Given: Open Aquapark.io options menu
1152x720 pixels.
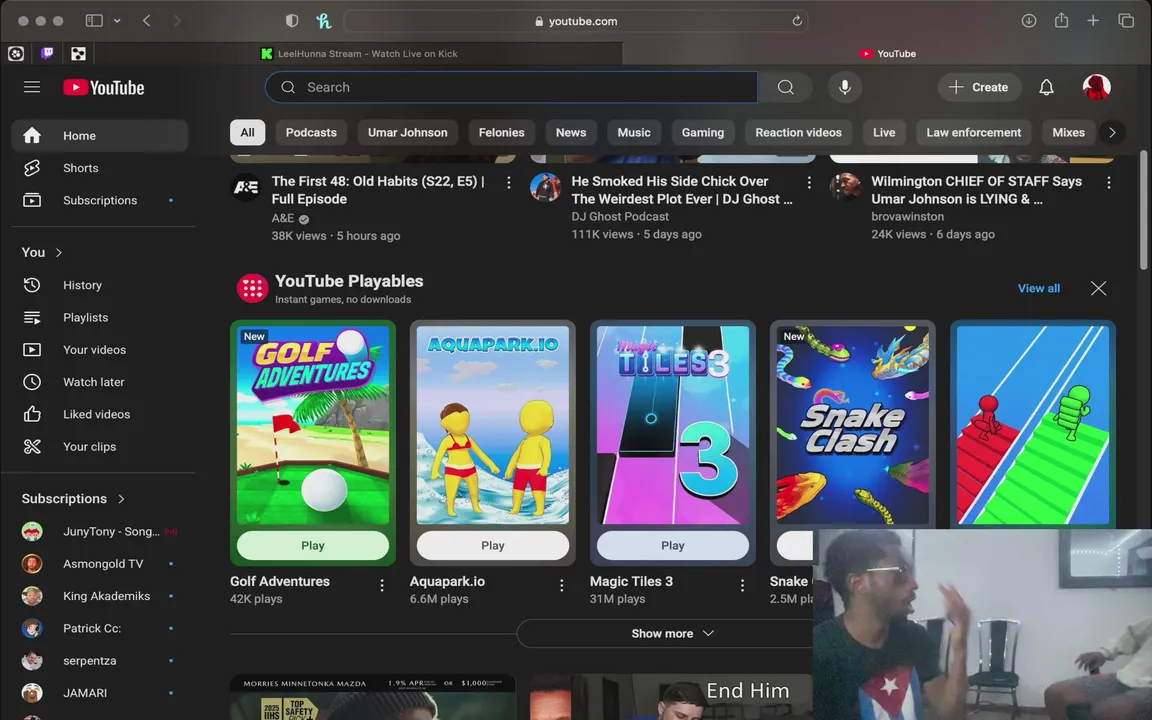Looking at the screenshot, I should pos(561,586).
